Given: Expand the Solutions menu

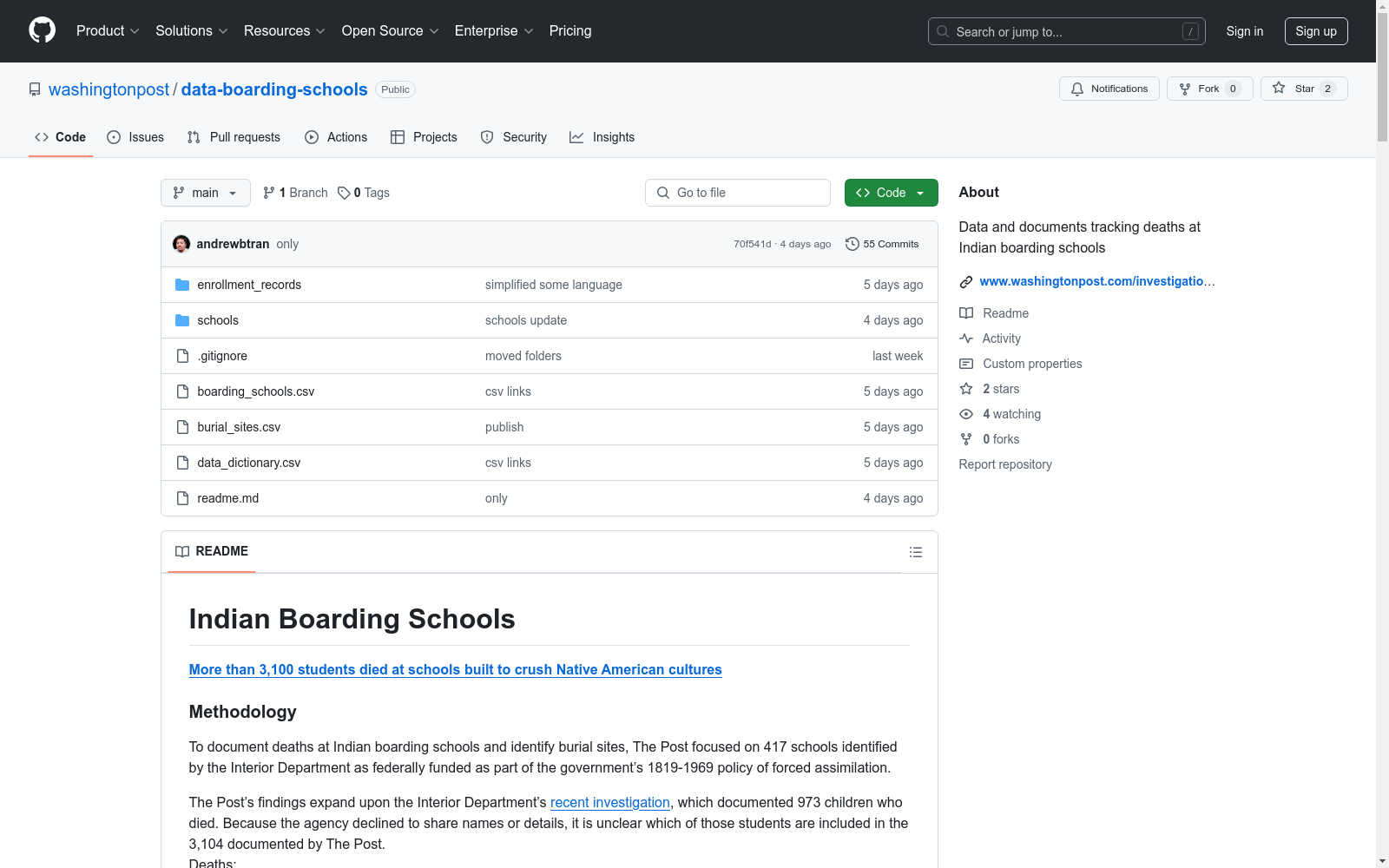Looking at the screenshot, I should pos(191,30).
